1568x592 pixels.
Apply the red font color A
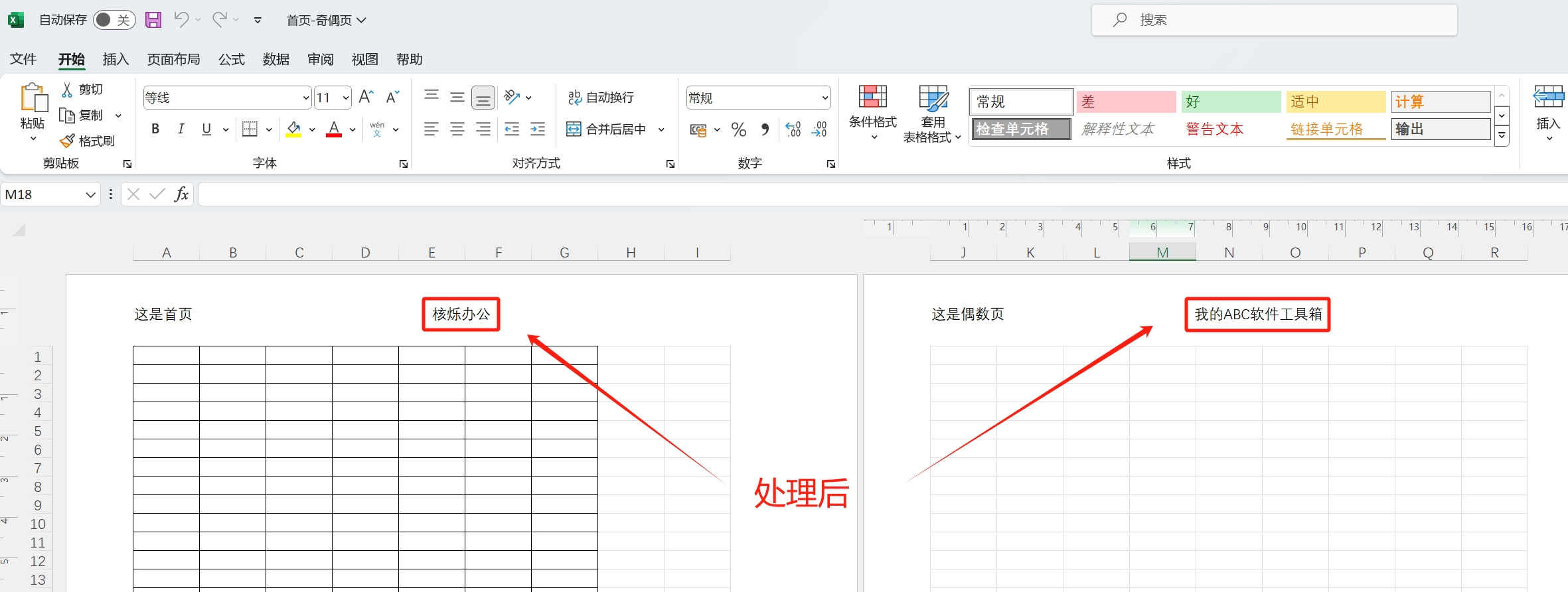(334, 129)
